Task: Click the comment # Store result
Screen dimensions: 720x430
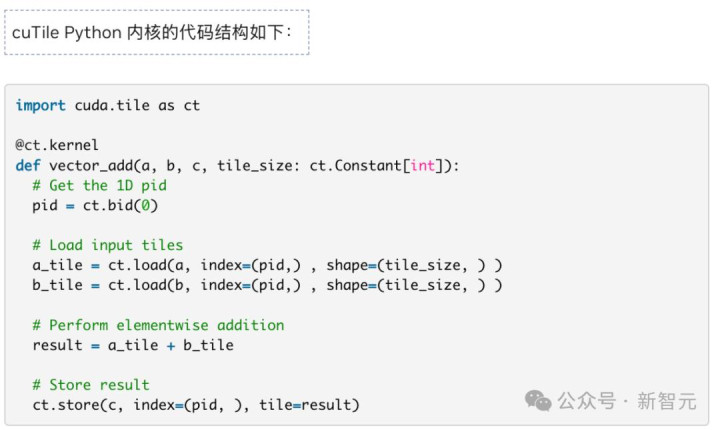Action: coord(91,385)
